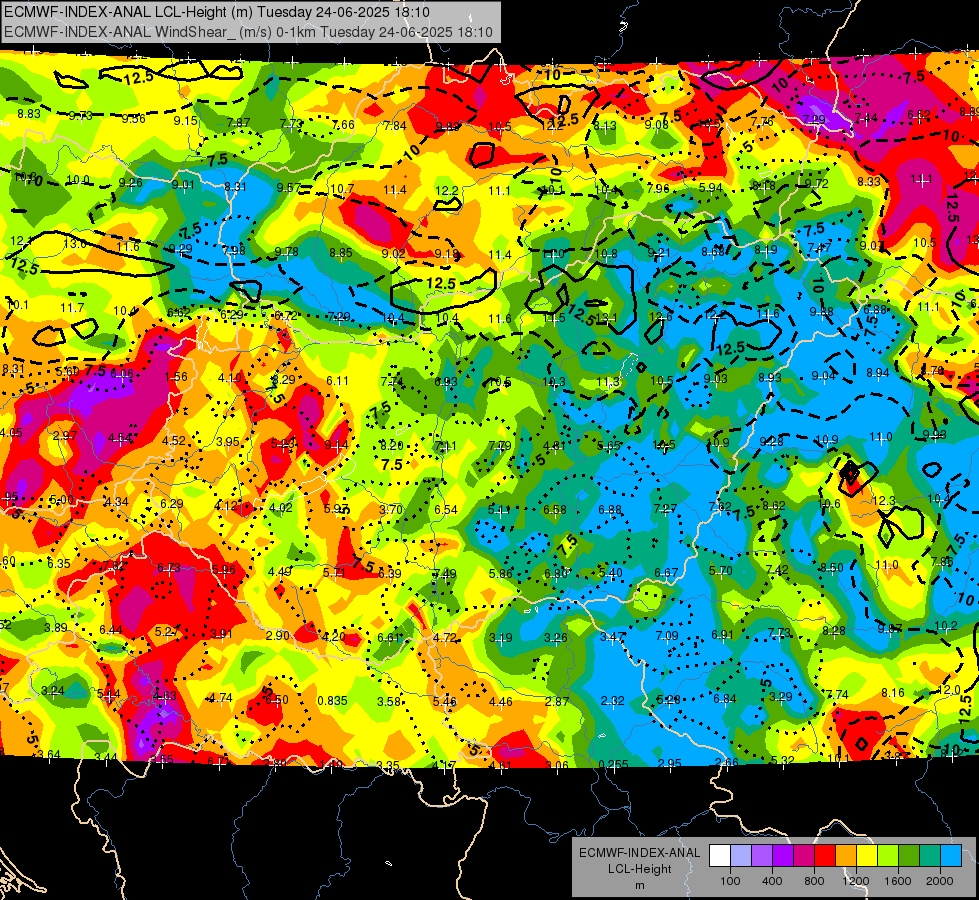Click the grid value 9.02
This screenshot has width=979, height=900.
click(x=393, y=254)
